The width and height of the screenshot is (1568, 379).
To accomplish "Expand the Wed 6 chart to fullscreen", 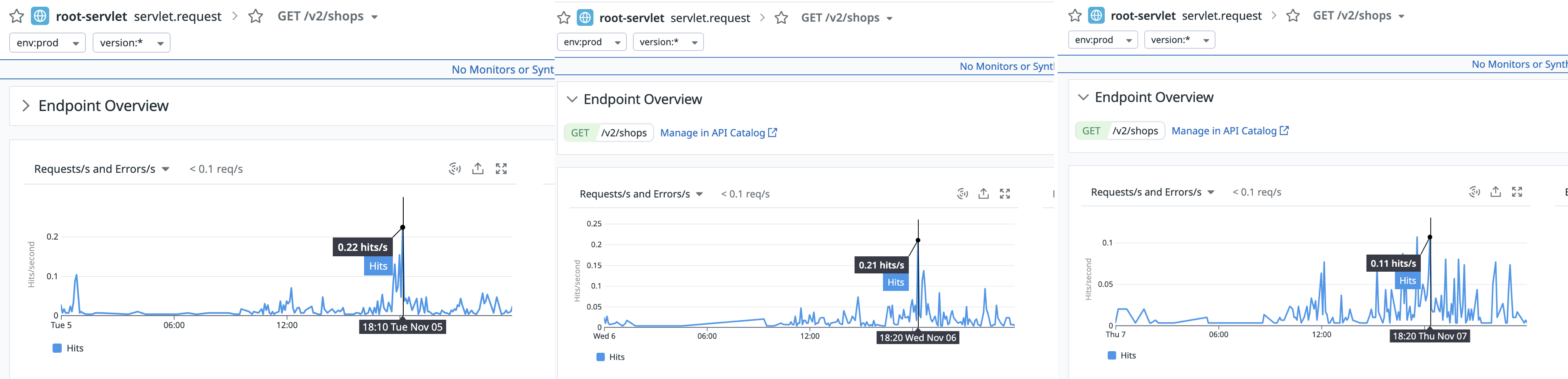I will pos(1005,194).
